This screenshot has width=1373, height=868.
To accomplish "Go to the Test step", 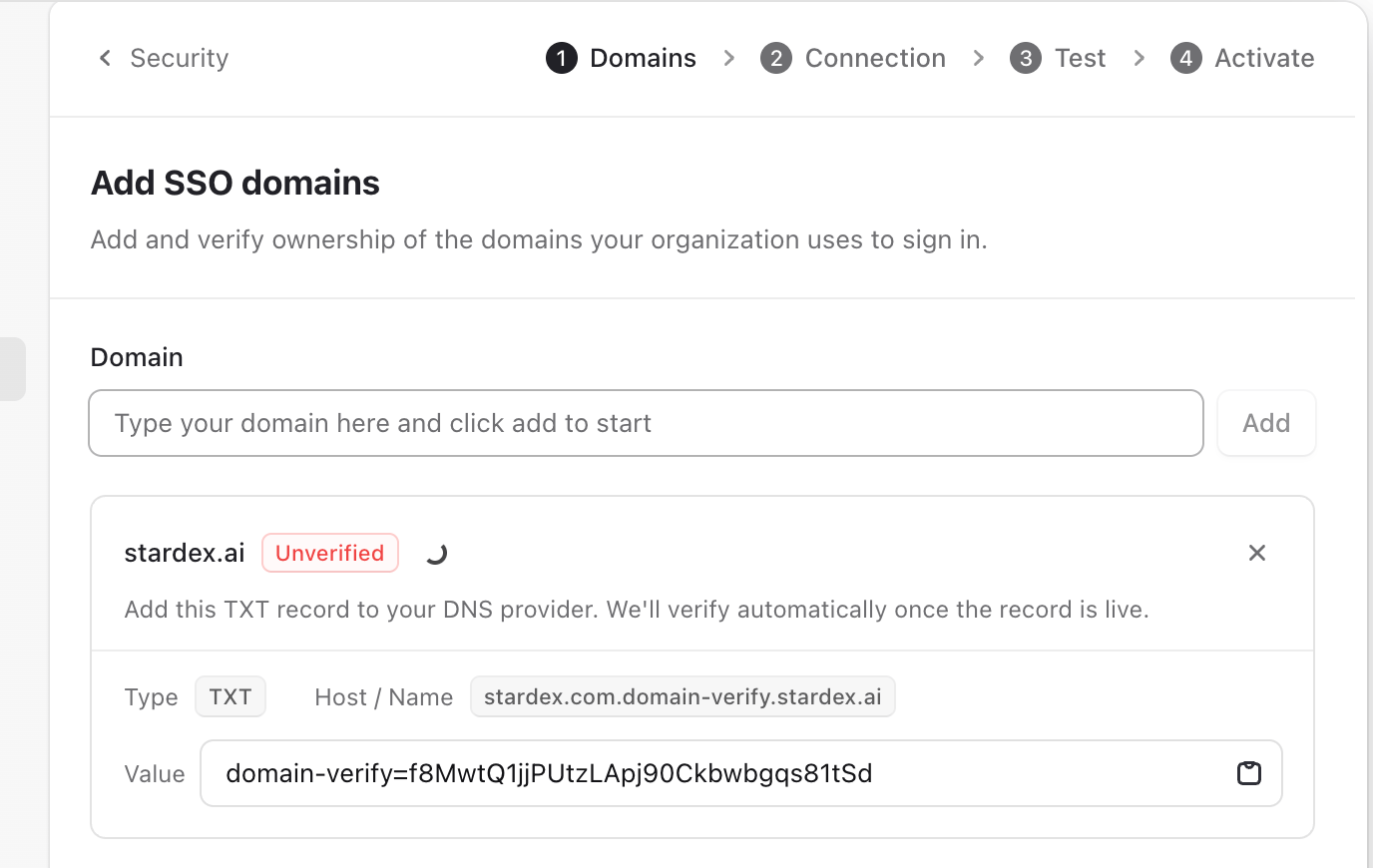I will click(x=1058, y=58).
